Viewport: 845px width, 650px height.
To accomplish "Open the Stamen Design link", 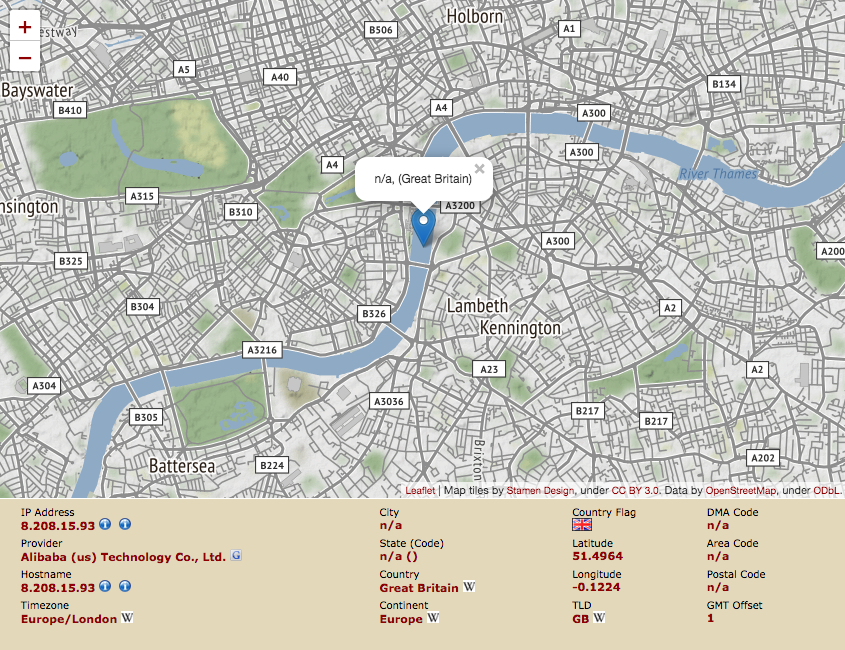I will click(x=540, y=490).
